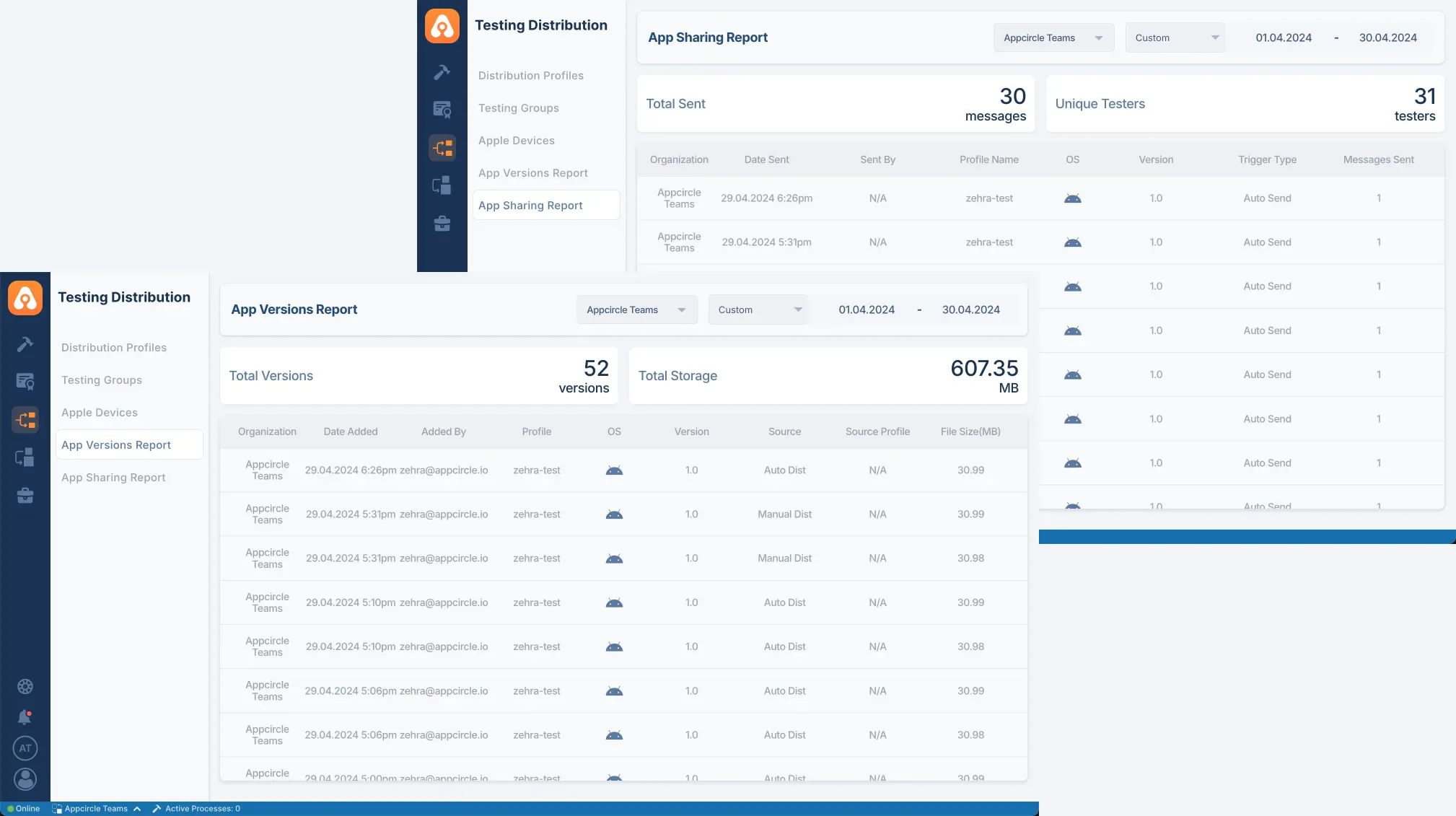The image size is (1456, 816).
Task: Open the user profile avatar icon
Action: pos(25,779)
